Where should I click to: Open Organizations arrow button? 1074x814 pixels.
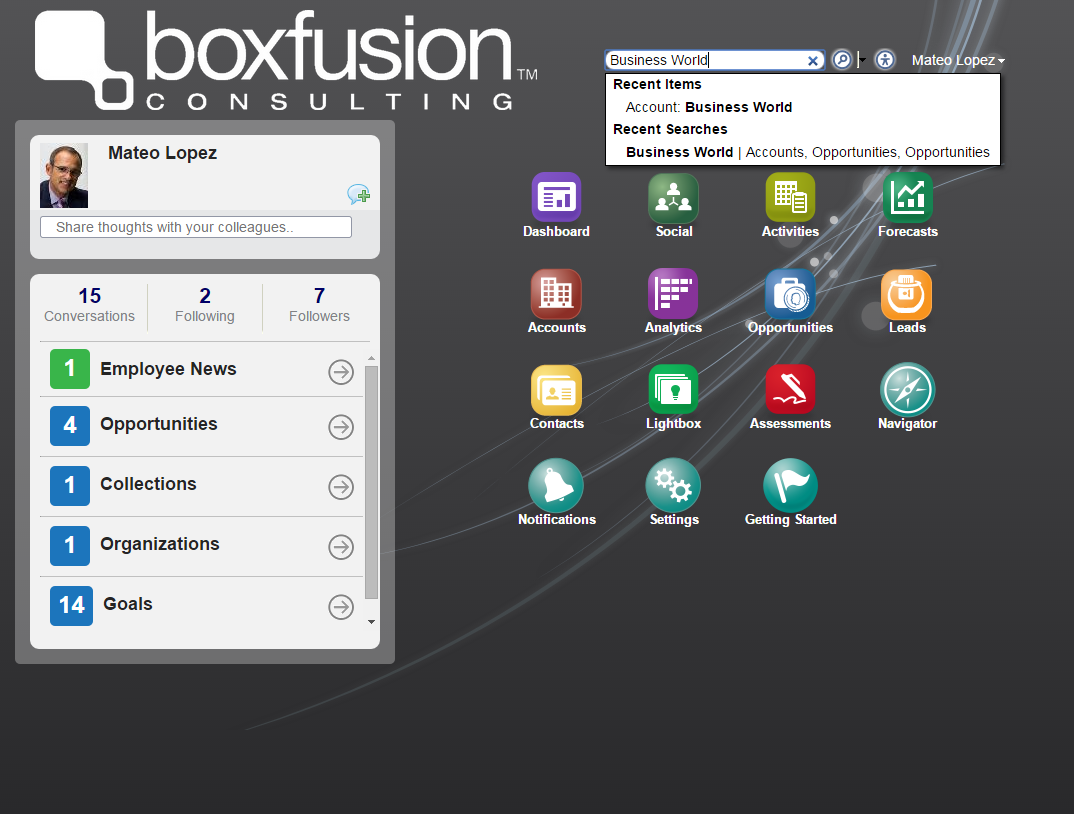341,547
